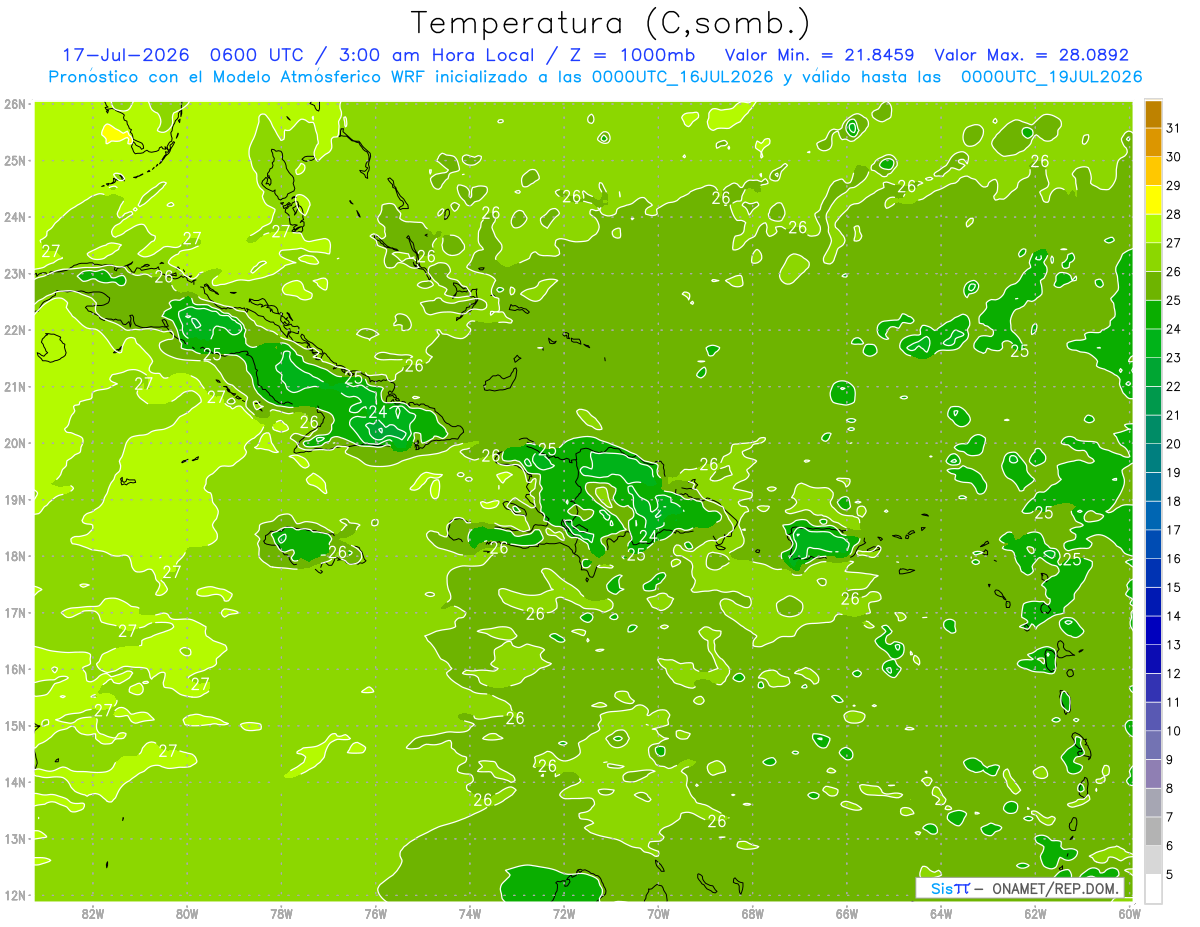Click 'Valor Max. = 28.0892' text

tap(1031, 55)
